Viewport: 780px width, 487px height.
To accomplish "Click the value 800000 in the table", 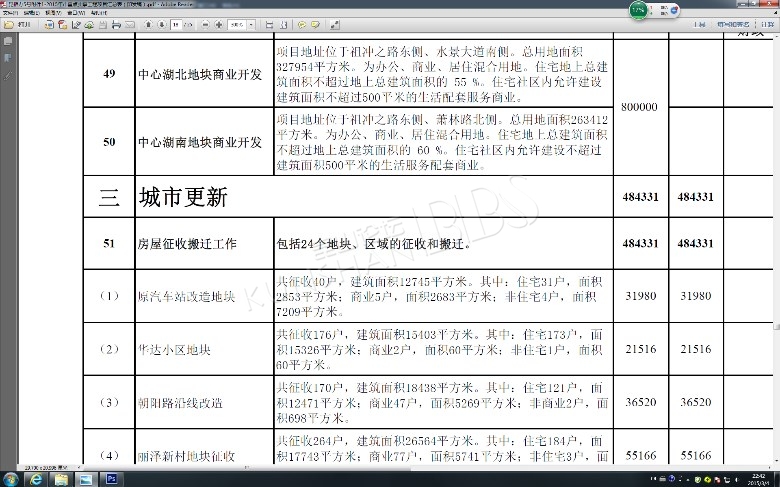I will point(639,107).
